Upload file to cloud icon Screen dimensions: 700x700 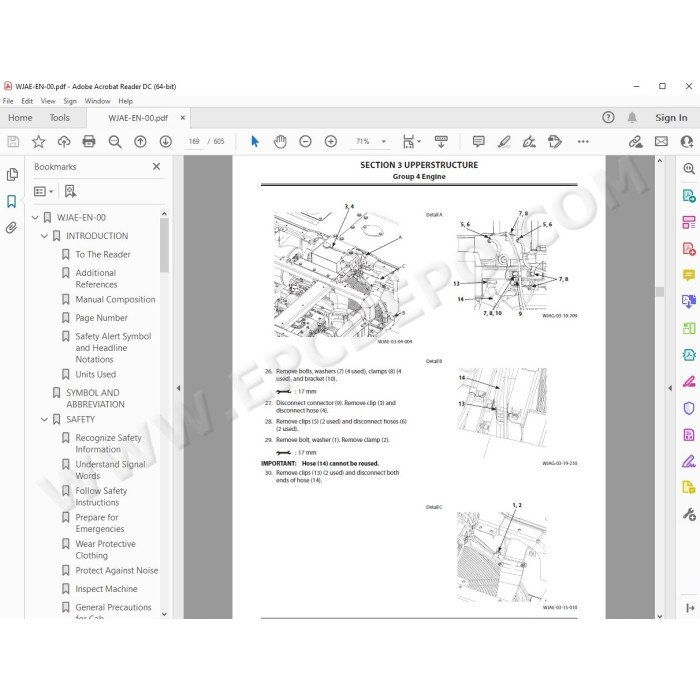point(64,142)
